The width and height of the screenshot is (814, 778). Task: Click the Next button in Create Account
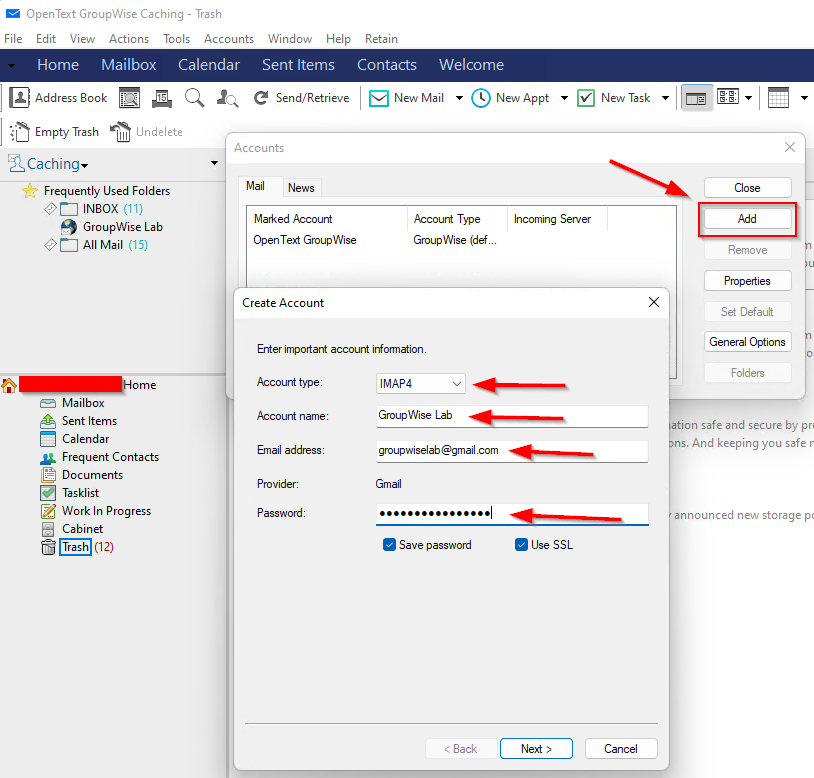pyautogui.click(x=535, y=749)
